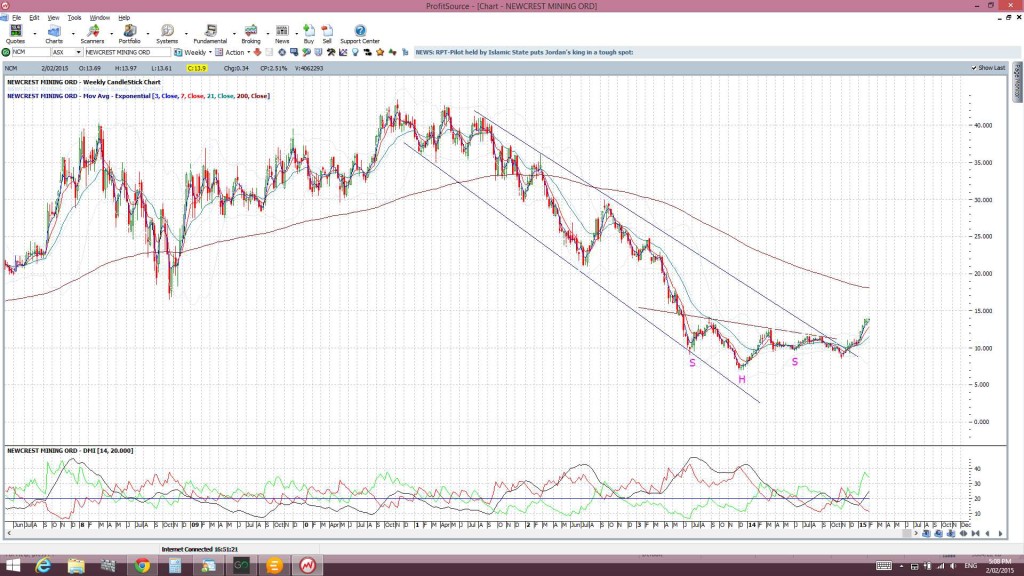Click the shield icon in chart toolbar
Screen dimensions: 1024x576
[319, 52]
